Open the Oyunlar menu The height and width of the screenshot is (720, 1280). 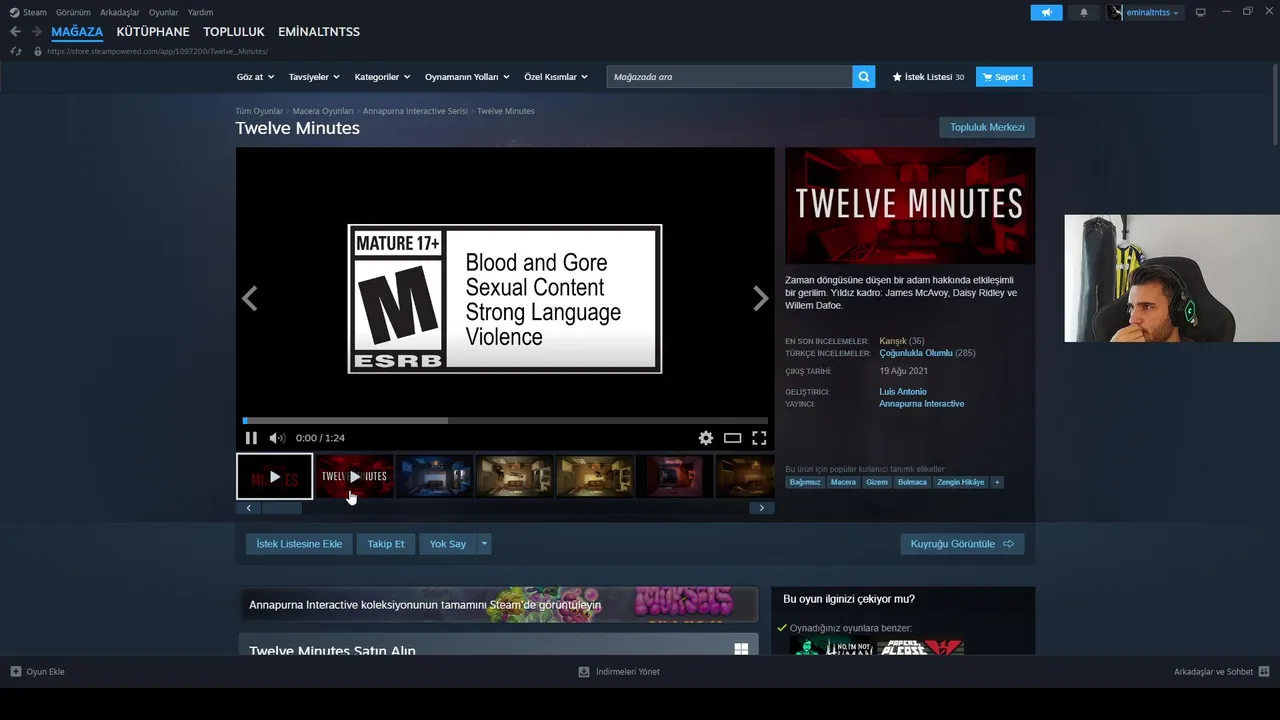click(164, 12)
